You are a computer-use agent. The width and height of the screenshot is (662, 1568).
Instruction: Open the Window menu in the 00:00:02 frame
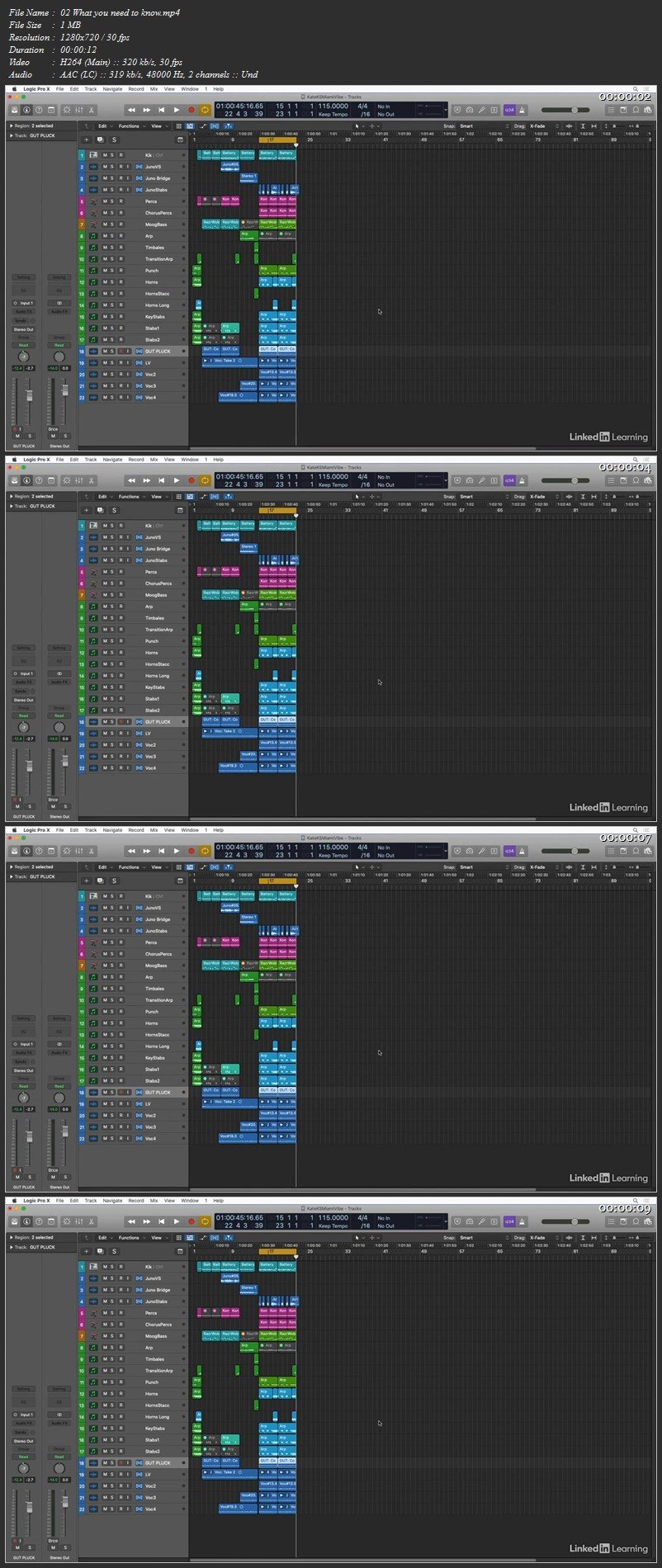click(190, 89)
